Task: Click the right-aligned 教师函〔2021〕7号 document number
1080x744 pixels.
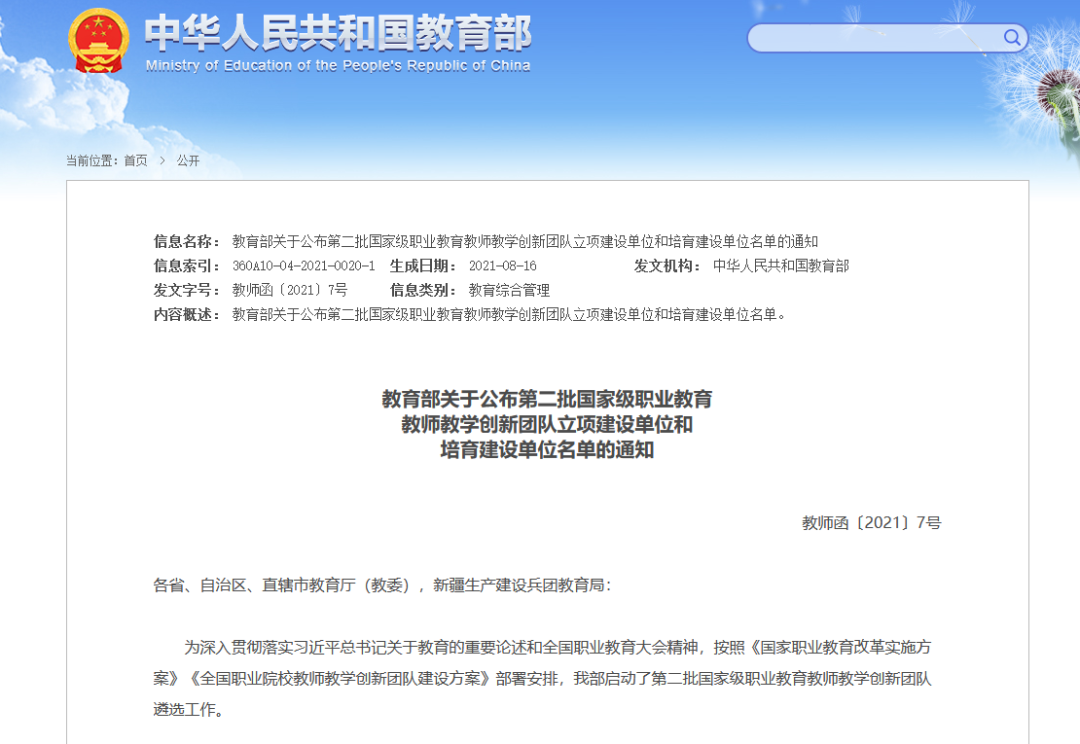Action: [x=871, y=523]
